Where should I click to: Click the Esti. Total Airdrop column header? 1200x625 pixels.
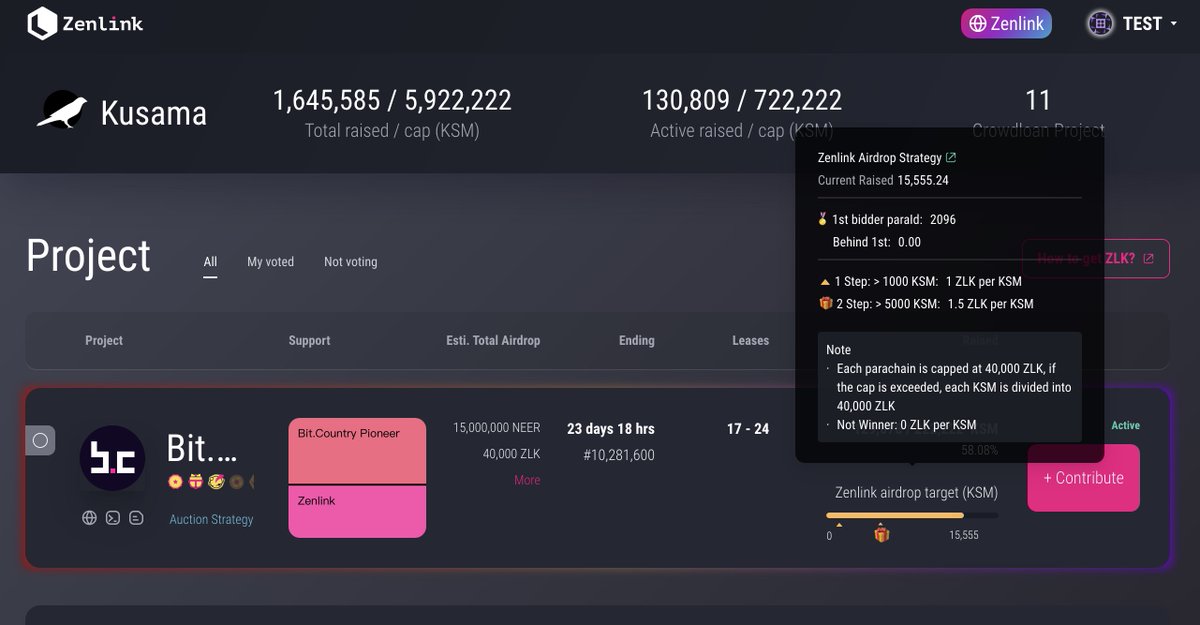click(x=493, y=340)
